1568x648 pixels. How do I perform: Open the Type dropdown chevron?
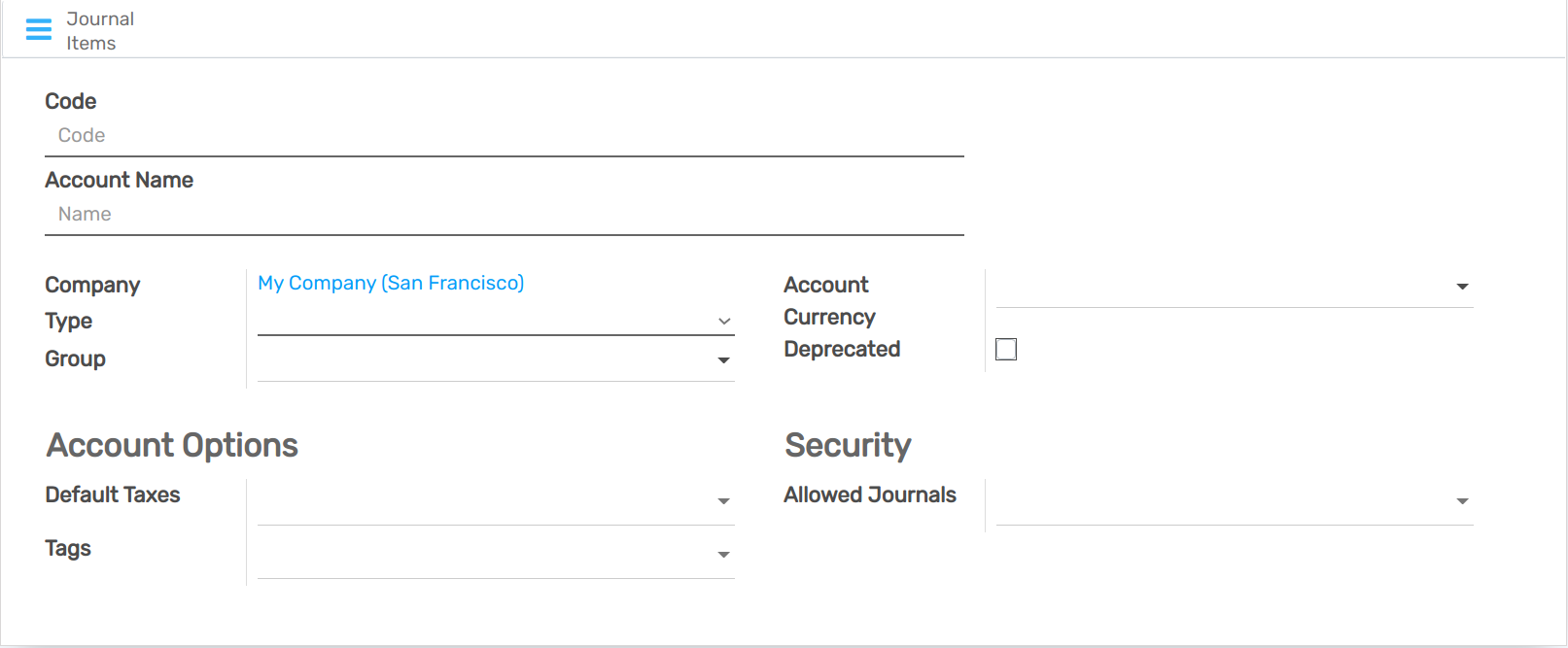point(723,321)
